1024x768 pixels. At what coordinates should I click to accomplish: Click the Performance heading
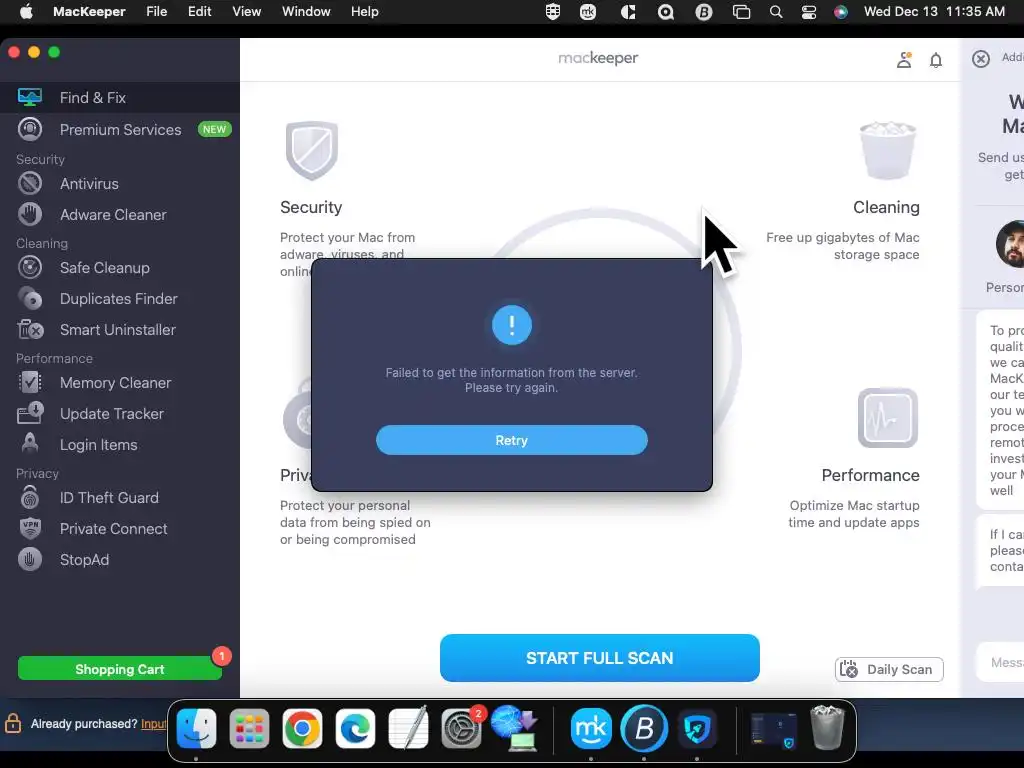(x=870, y=475)
